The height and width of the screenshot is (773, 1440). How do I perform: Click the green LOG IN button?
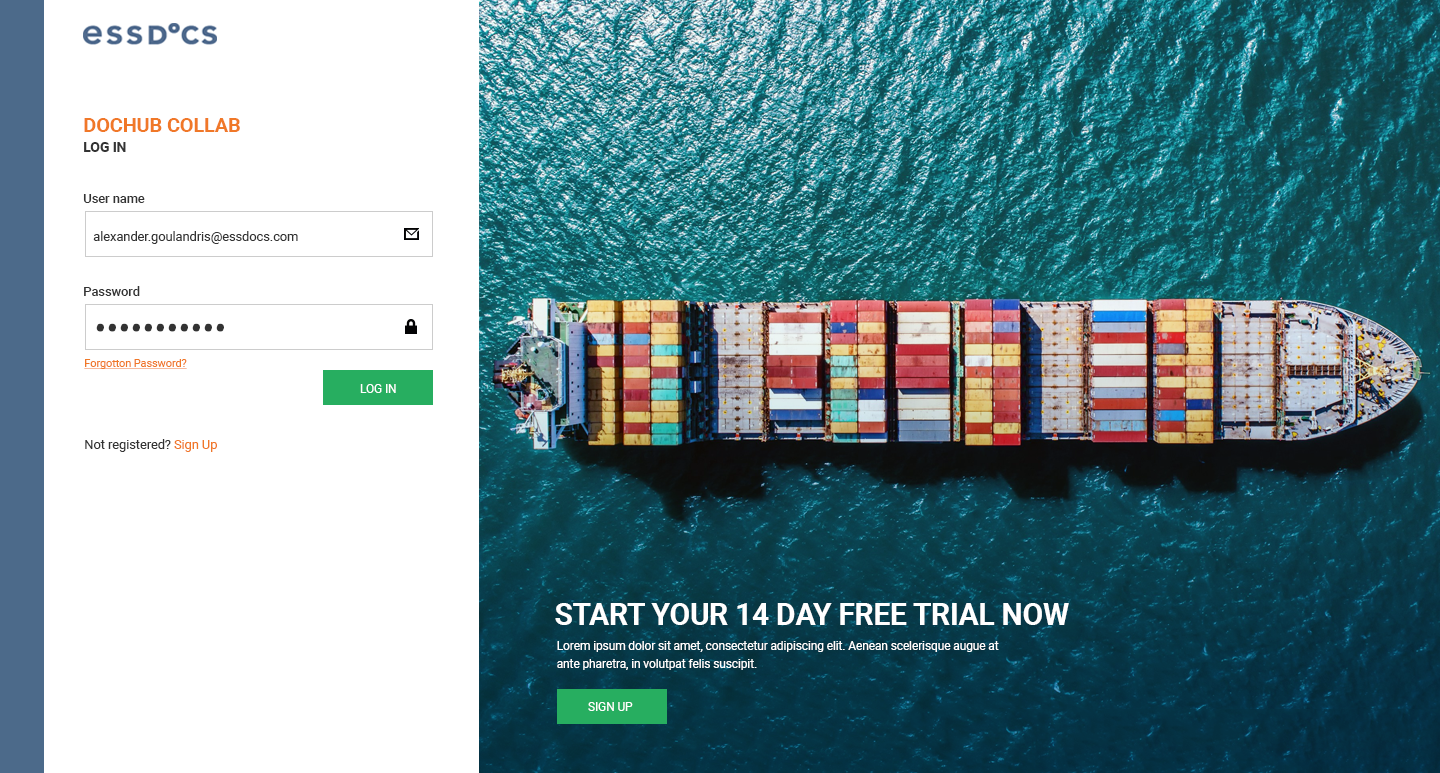pos(378,388)
